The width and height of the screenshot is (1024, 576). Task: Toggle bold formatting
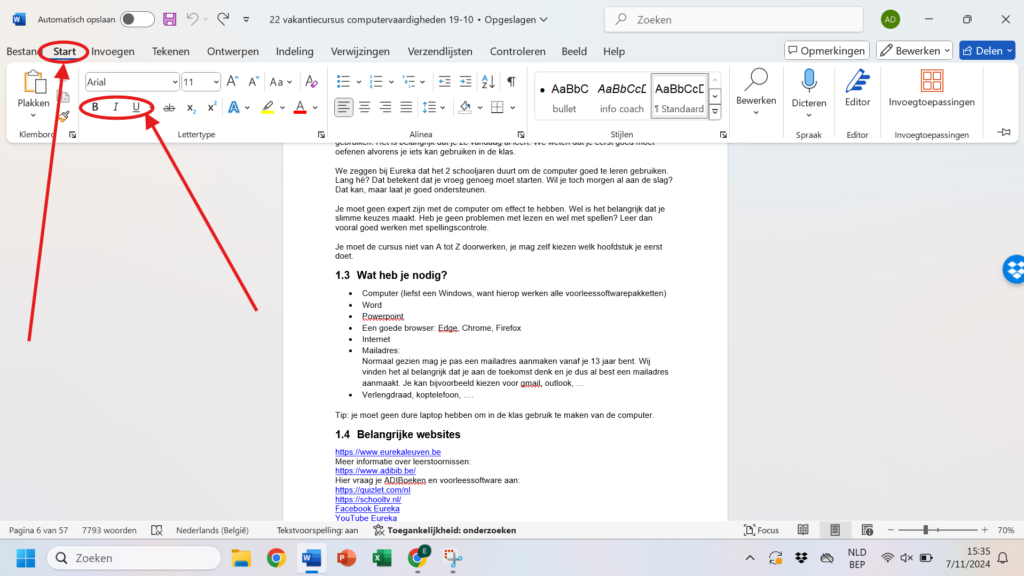(95, 107)
